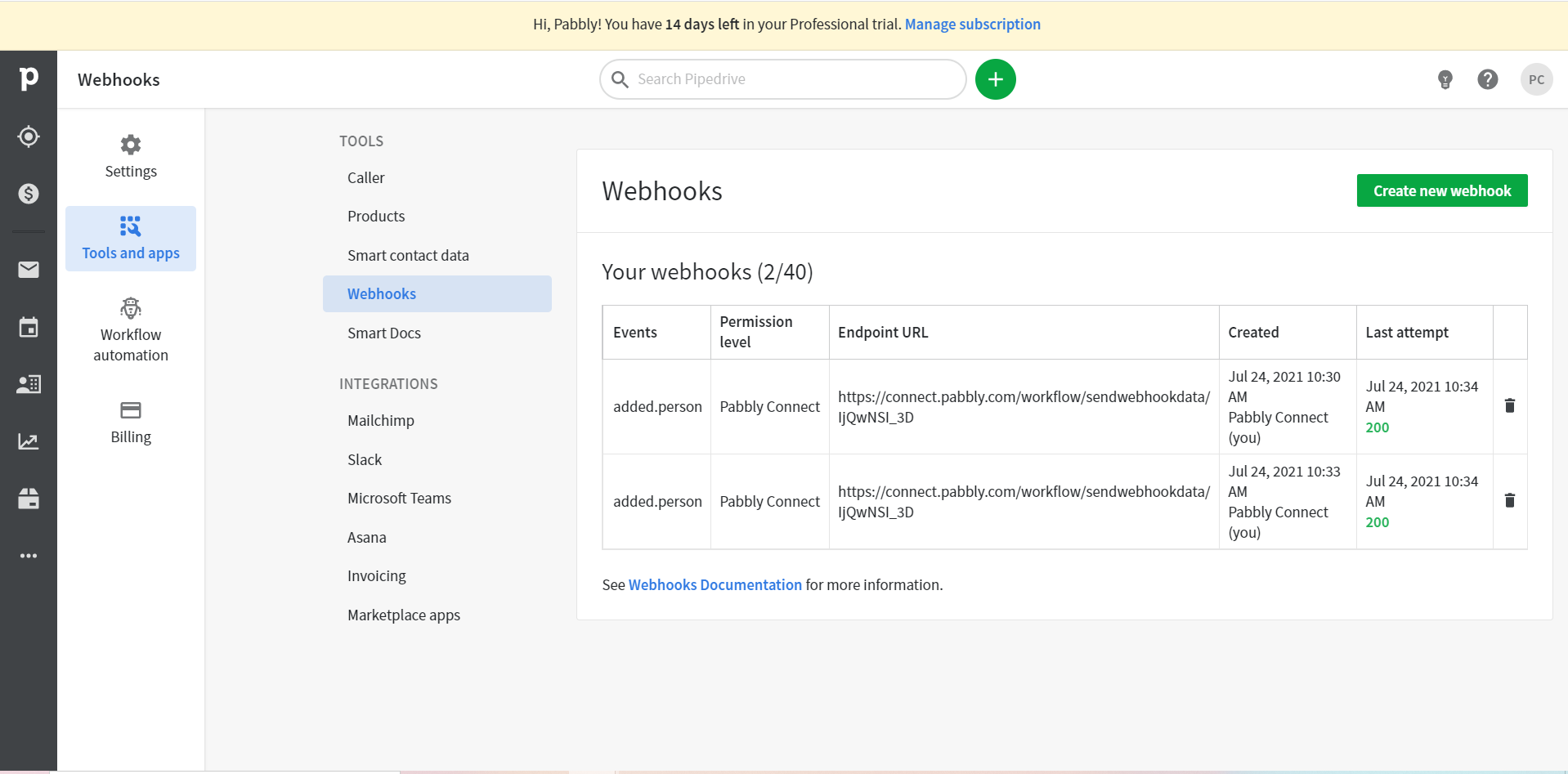Image resolution: width=1568 pixels, height=774 pixels.
Task: Open the Microsoft Teams integration
Action: [x=399, y=499]
